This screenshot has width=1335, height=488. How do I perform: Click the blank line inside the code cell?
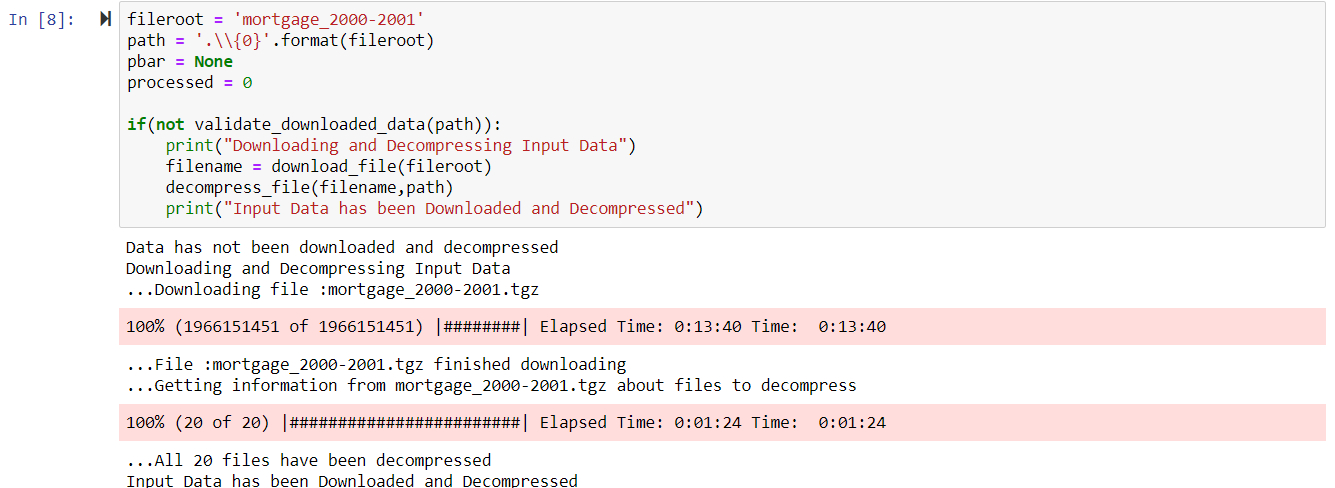tap(400, 104)
